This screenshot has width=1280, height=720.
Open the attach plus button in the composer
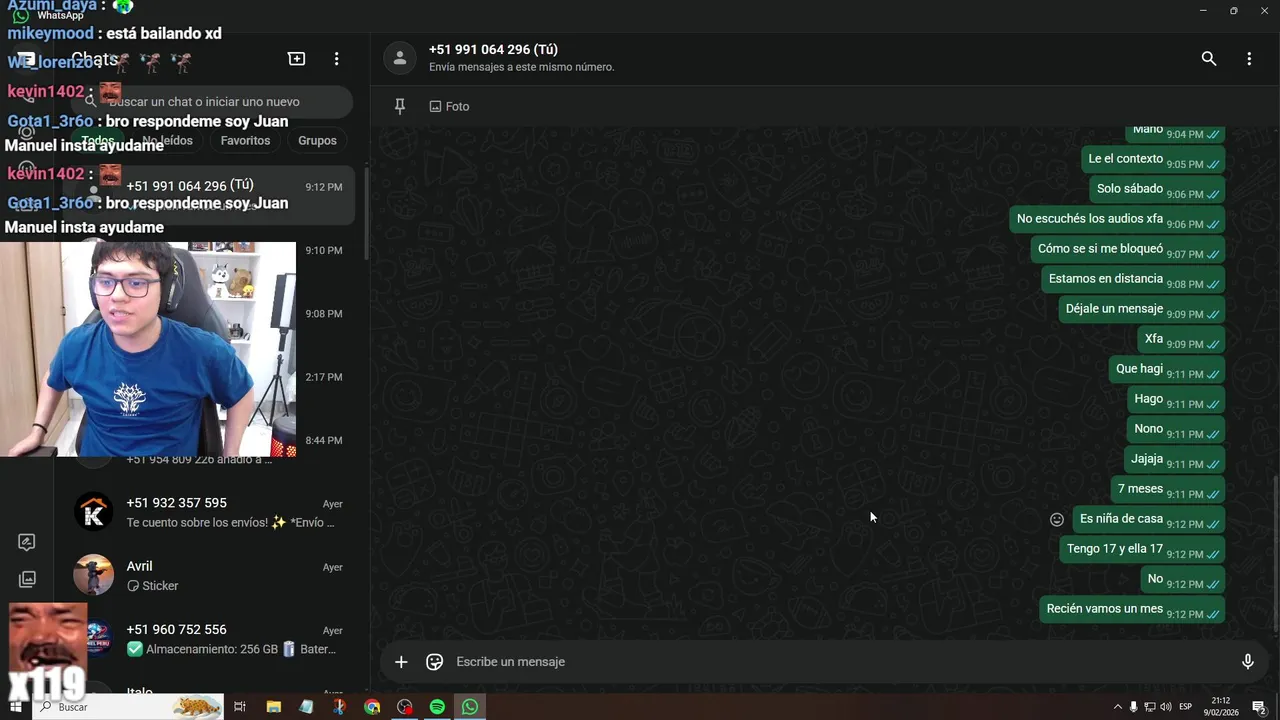pyautogui.click(x=401, y=661)
